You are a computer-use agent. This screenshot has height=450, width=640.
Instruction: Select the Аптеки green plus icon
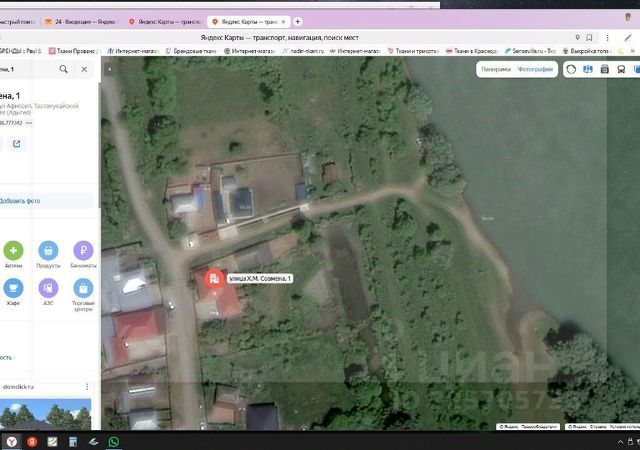[x=13, y=250]
